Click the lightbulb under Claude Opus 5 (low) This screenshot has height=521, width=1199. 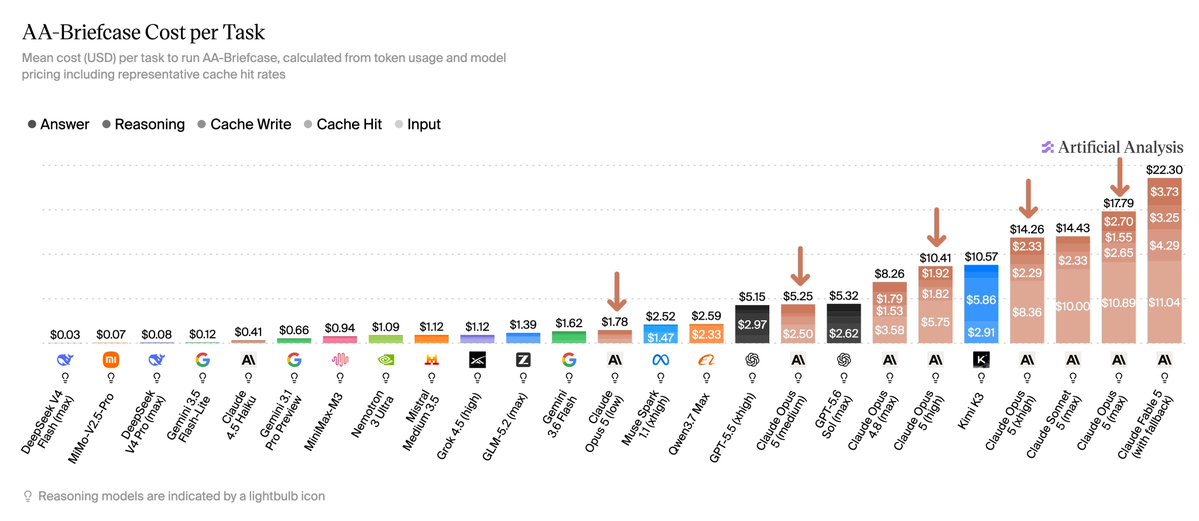pos(615,377)
